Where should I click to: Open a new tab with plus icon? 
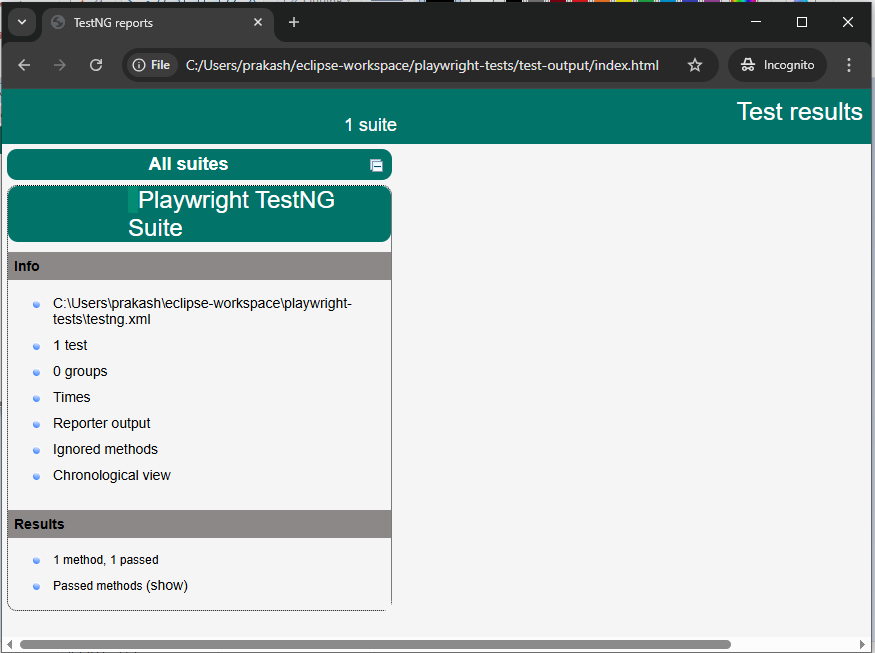point(294,22)
